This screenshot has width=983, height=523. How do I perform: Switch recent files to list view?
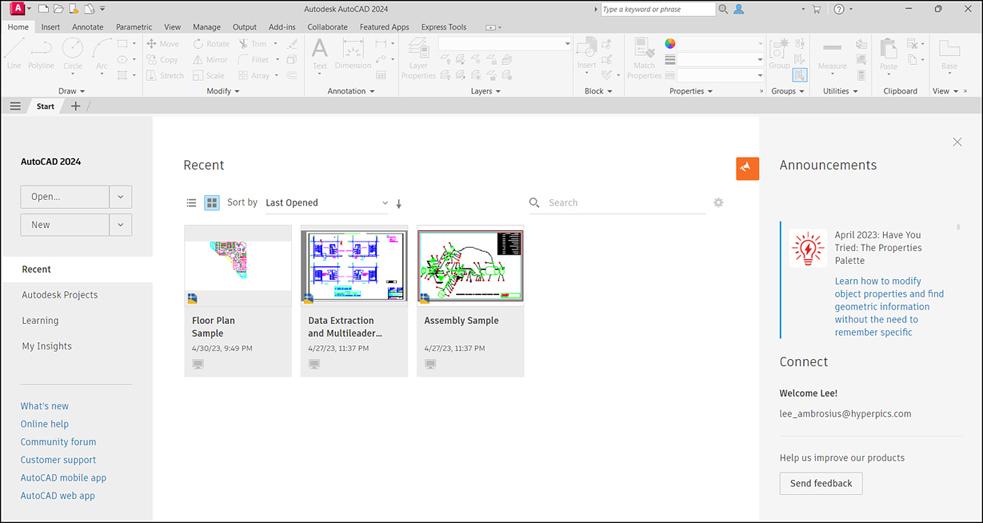coord(192,203)
